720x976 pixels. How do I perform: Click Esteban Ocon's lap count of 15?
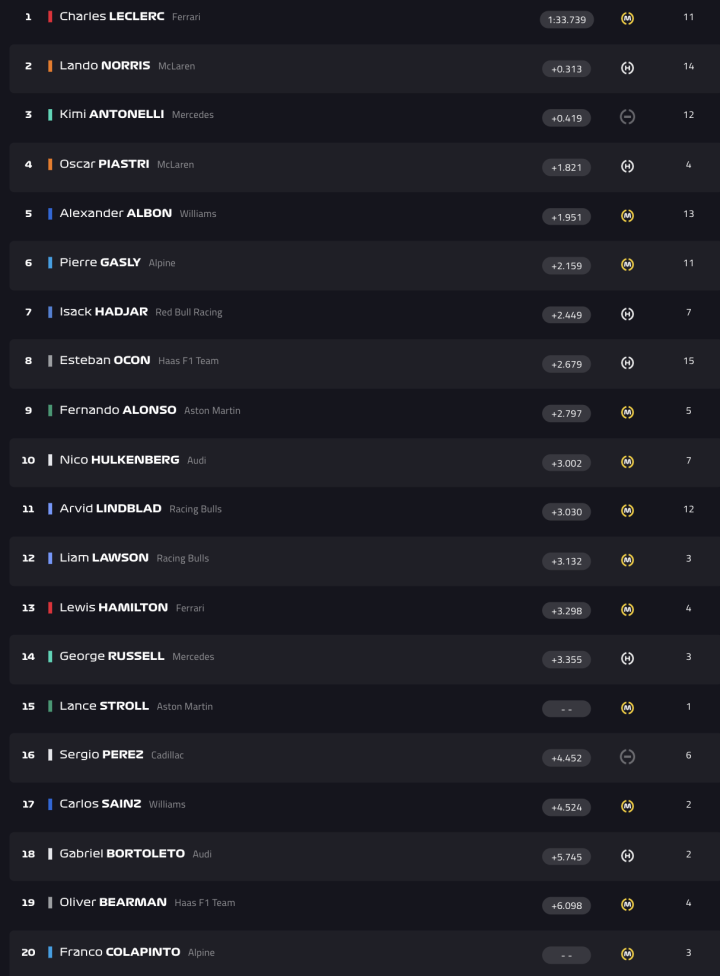point(688,361)
